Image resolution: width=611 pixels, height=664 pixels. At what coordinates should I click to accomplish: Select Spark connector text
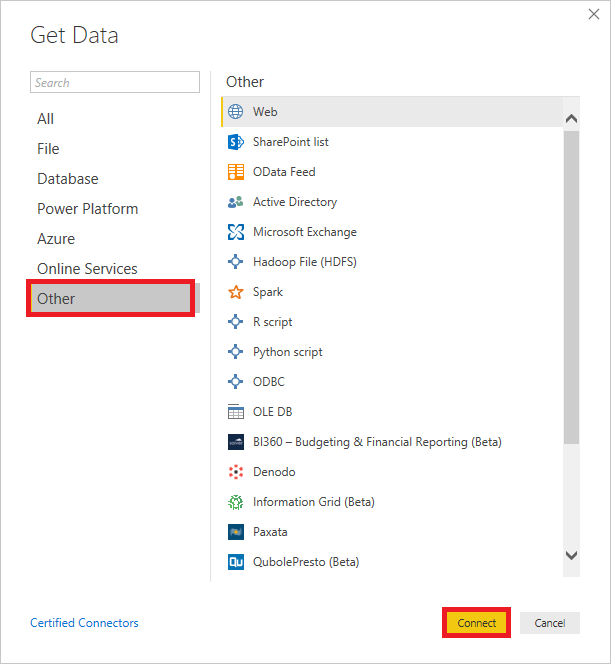pos(268,292)
